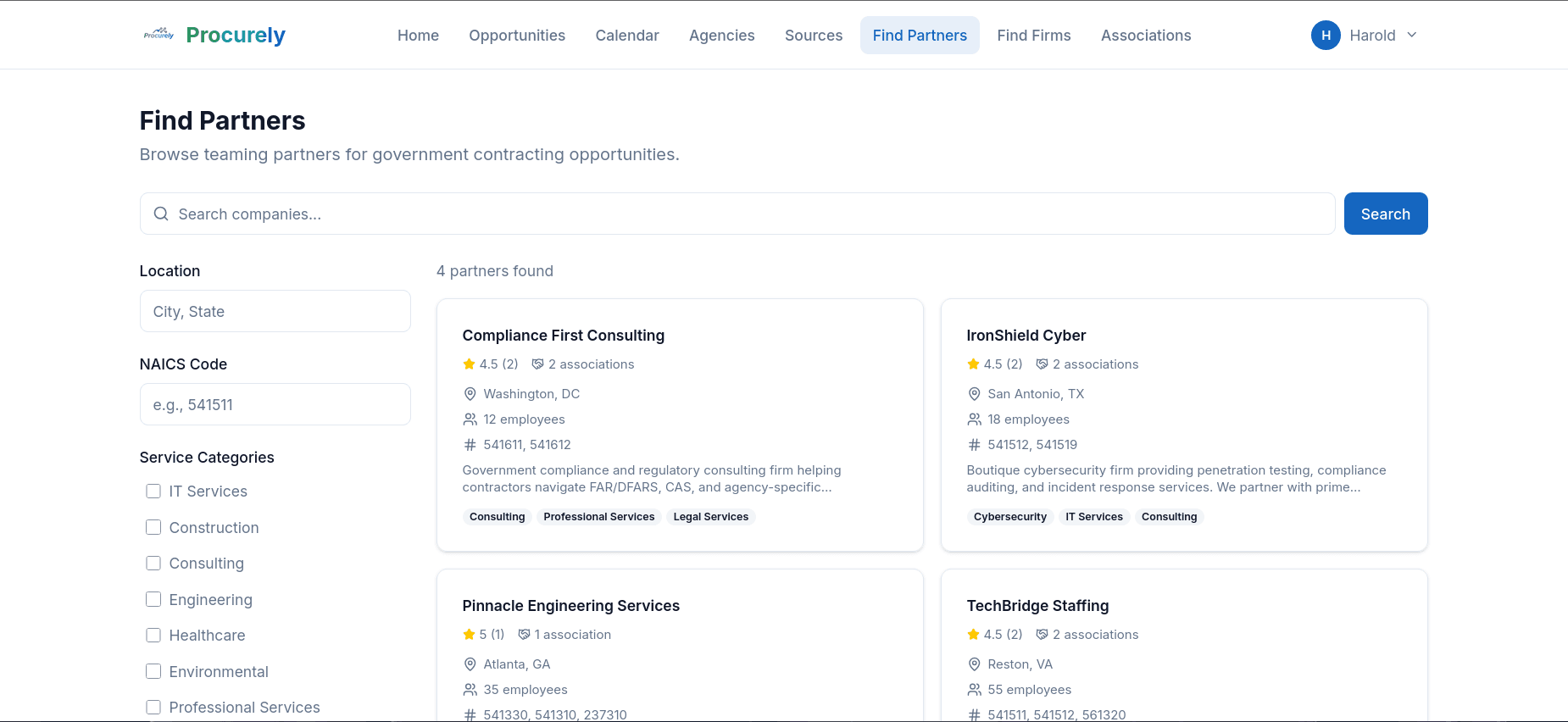
Task: Enable the Healthcare category filter
Action: pos(153,635)
